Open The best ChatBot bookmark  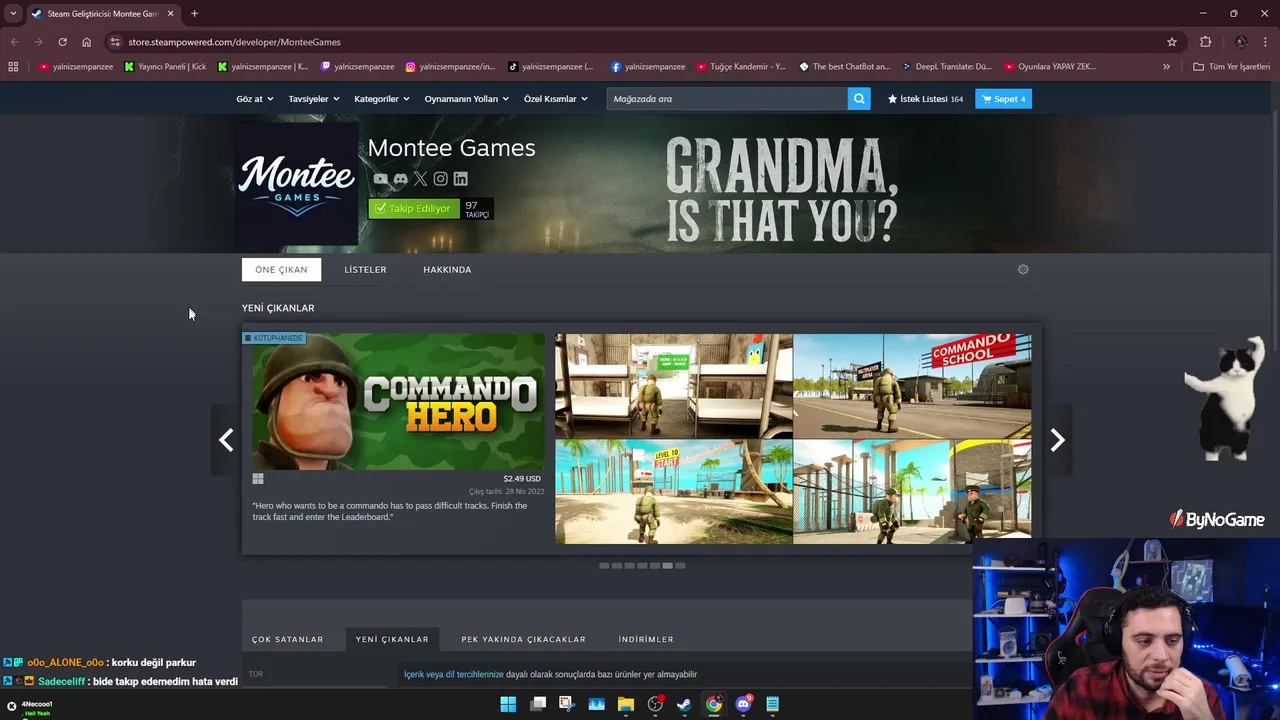point(845,67)
